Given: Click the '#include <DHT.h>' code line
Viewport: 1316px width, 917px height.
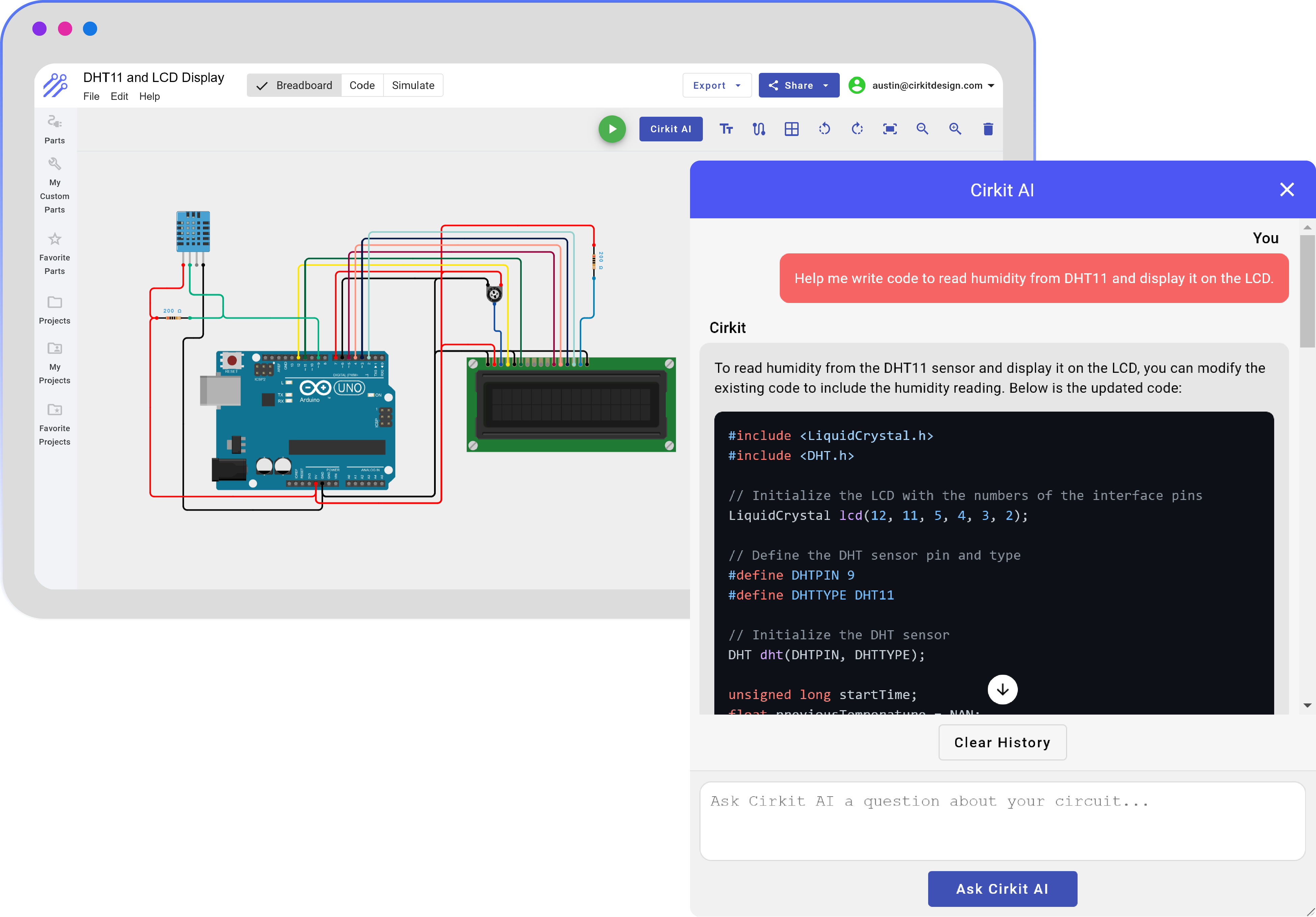Looking at the screenshot, I should 791,456.
